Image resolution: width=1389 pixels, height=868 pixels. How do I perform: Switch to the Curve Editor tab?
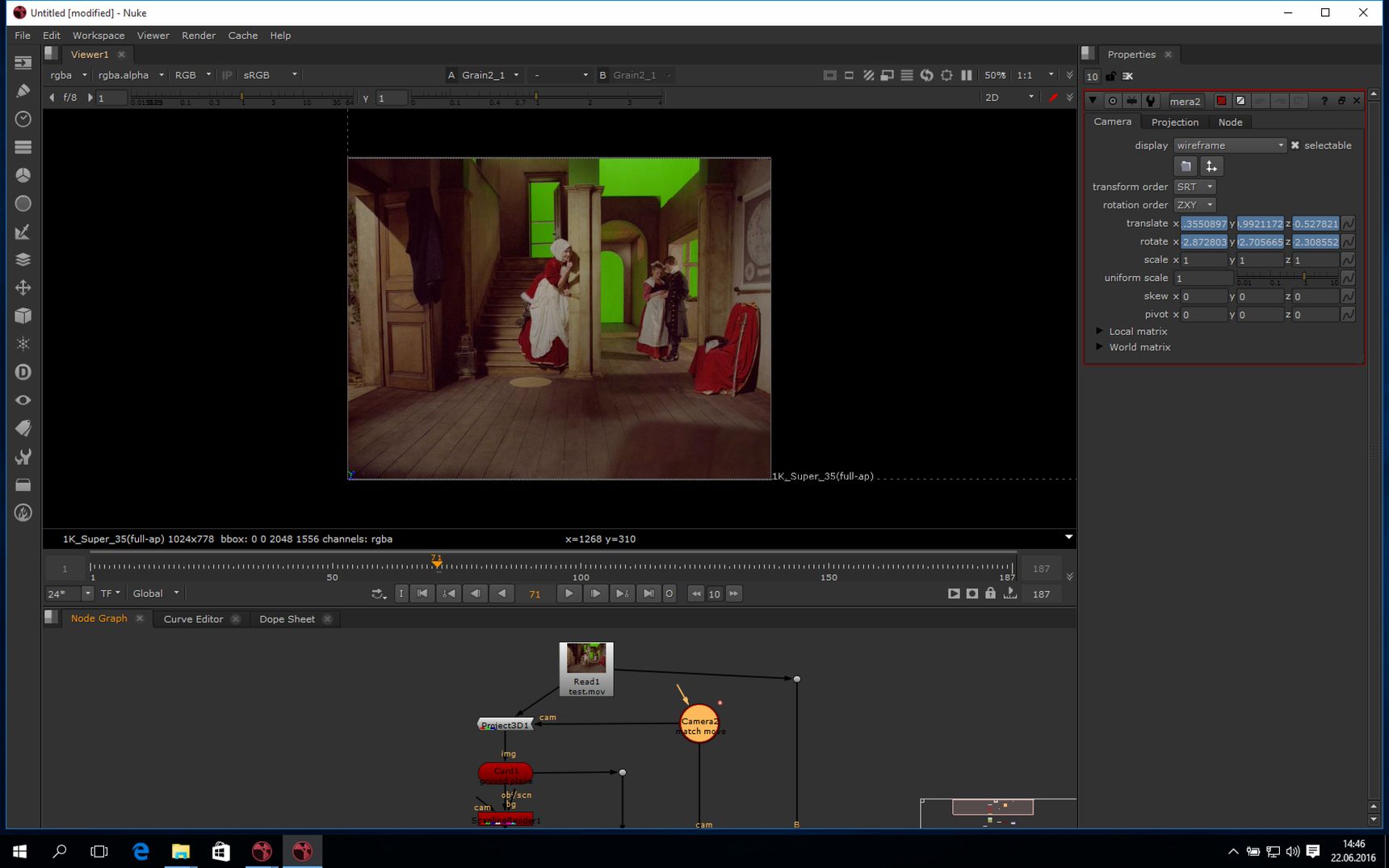click(x=193, y=619)
